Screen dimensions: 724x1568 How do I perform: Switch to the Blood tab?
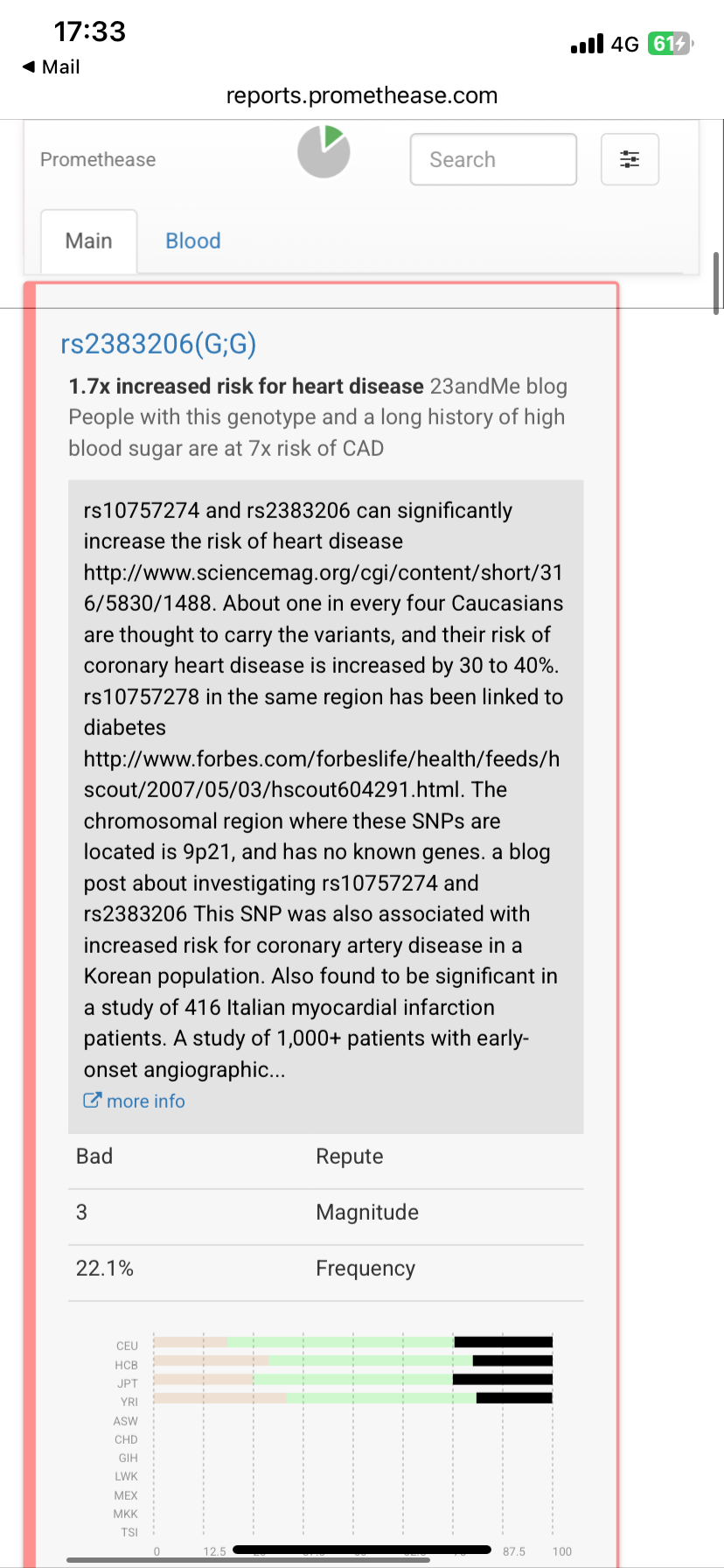(x=193, y=241)
